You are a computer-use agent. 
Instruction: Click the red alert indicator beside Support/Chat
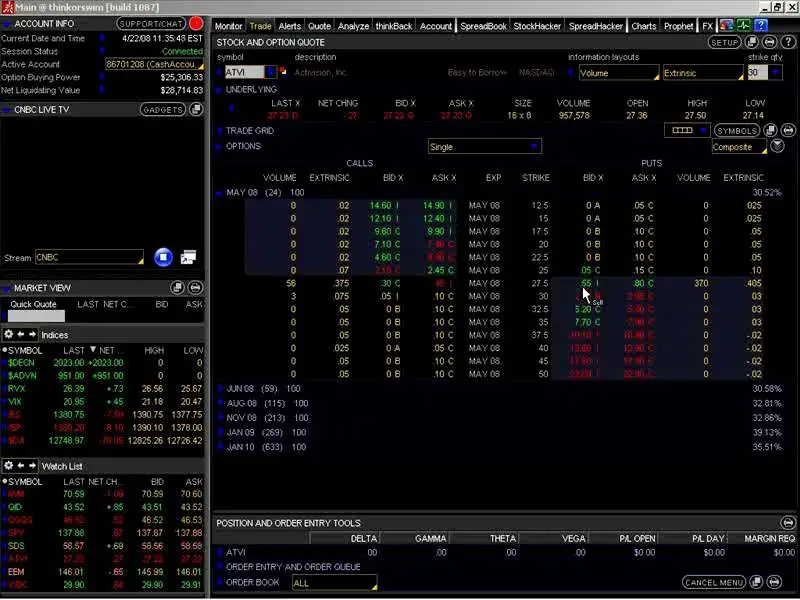(x=196, y=23)
